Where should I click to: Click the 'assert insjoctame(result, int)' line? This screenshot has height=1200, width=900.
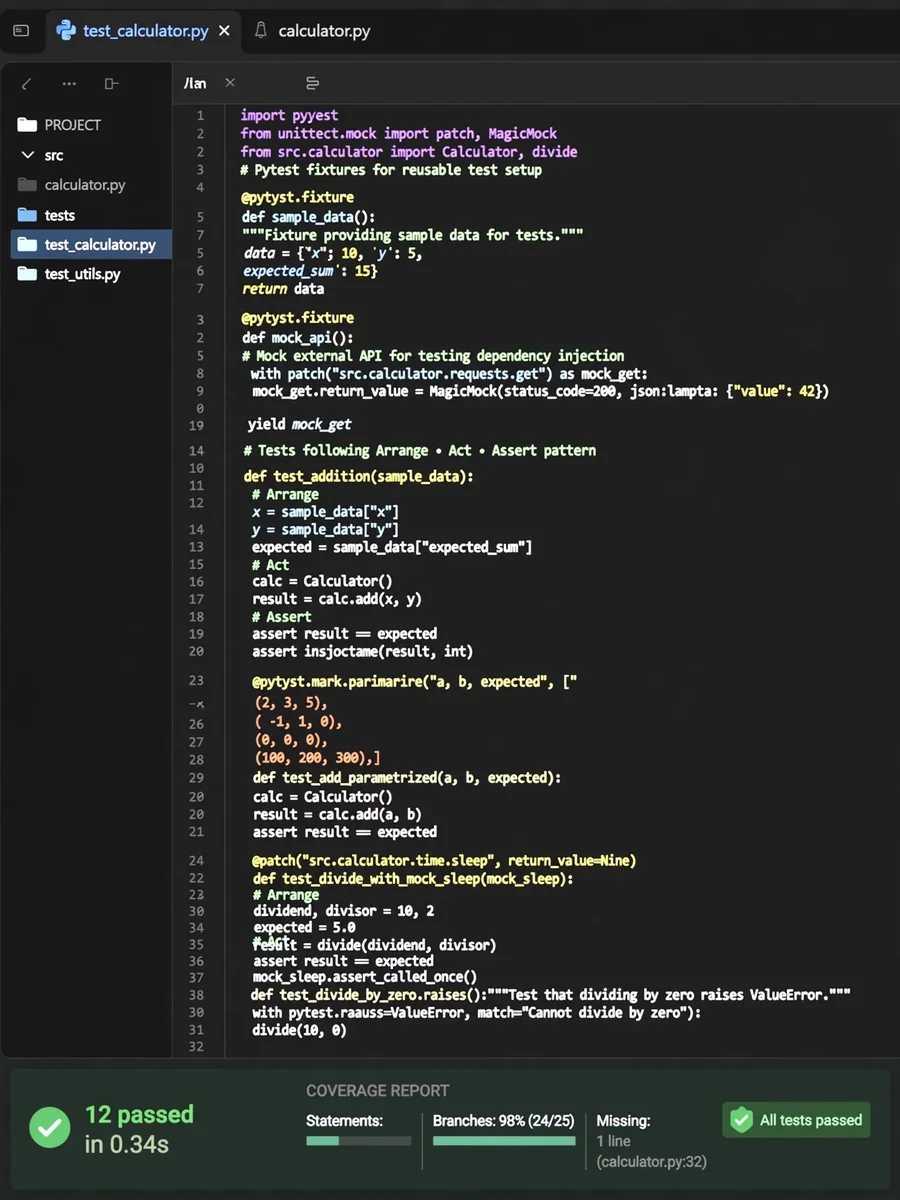(362, 651)
